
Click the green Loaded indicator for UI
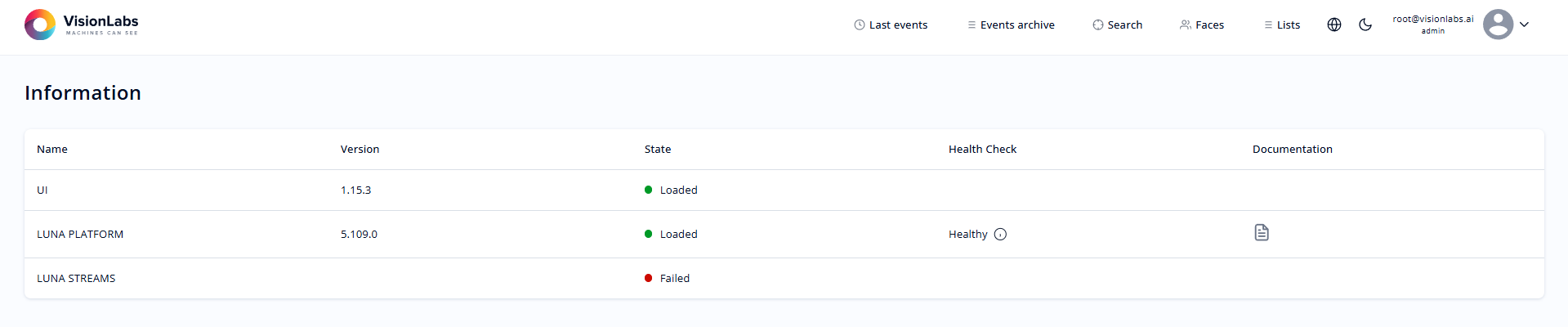649,190
